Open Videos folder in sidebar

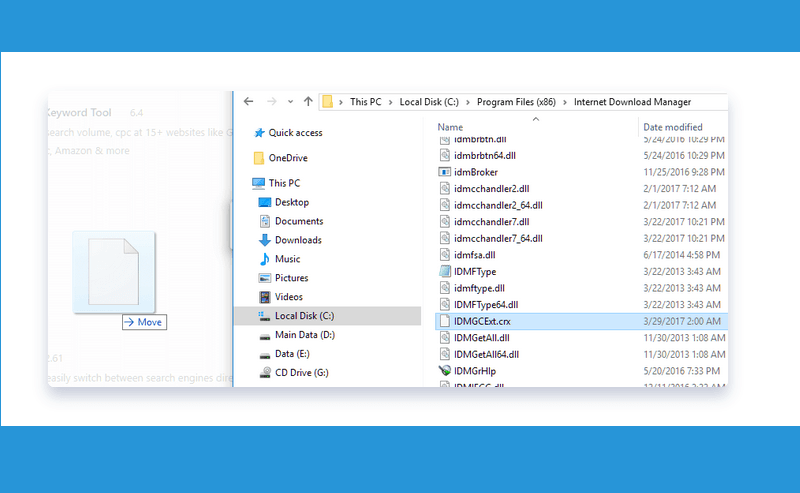point(289,297)
